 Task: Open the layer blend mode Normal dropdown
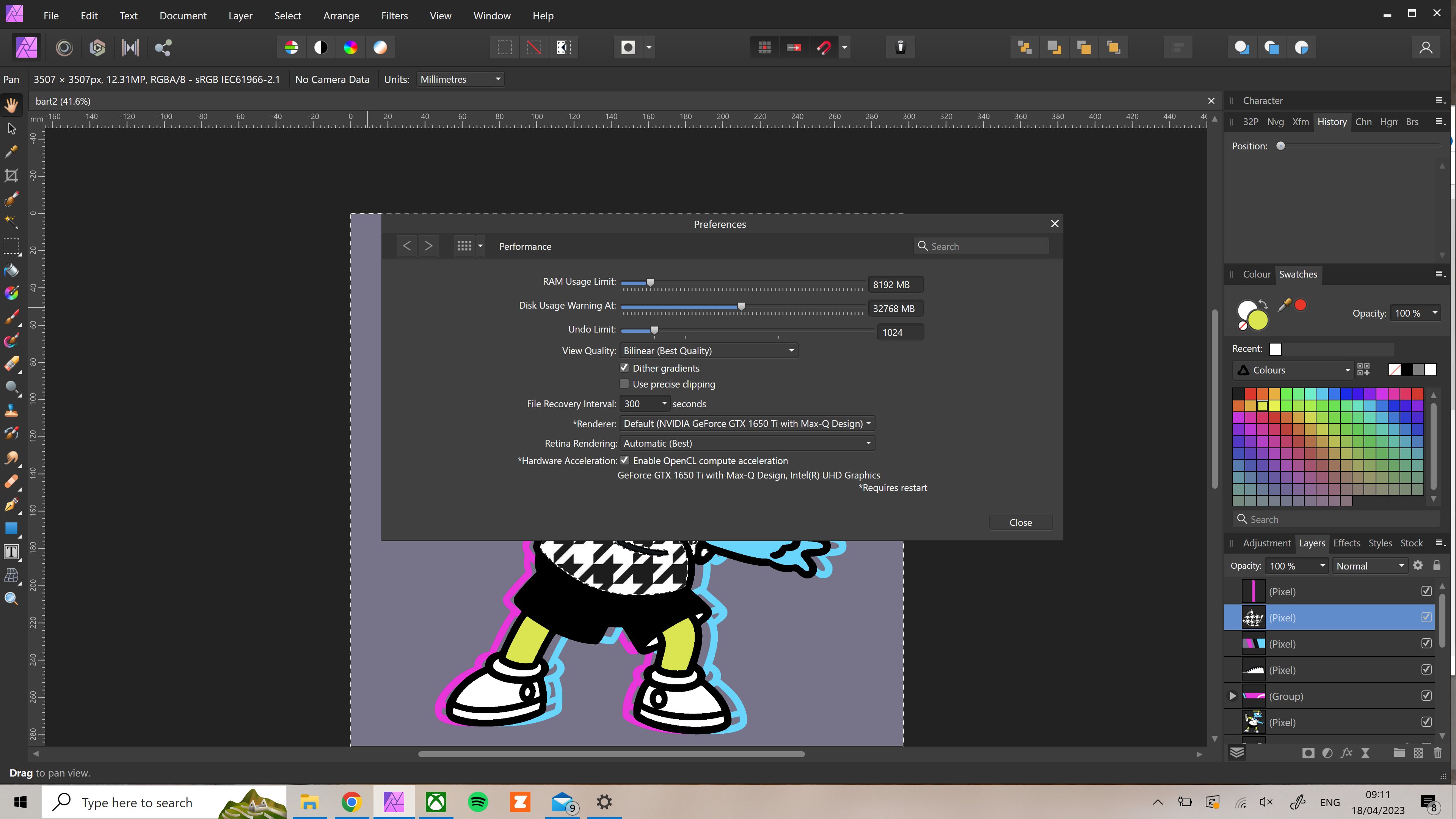(x=1370, y=566)
